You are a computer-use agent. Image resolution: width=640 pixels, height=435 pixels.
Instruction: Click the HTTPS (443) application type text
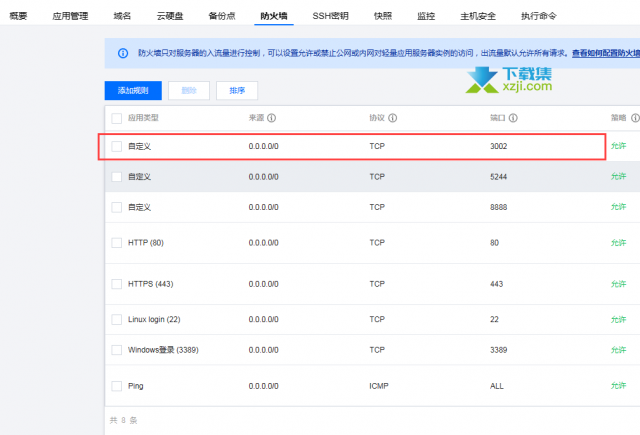tap(151, 284)
